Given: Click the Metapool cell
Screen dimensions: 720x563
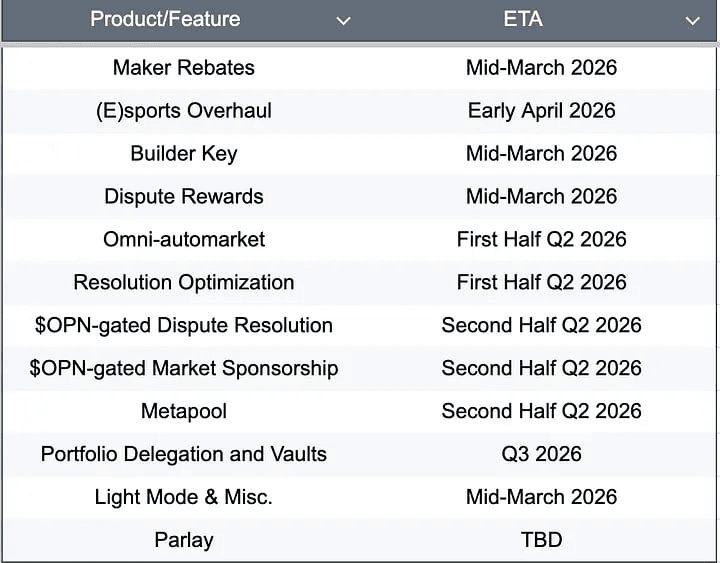Looking at the screenshot, I should tap(184, 411).
